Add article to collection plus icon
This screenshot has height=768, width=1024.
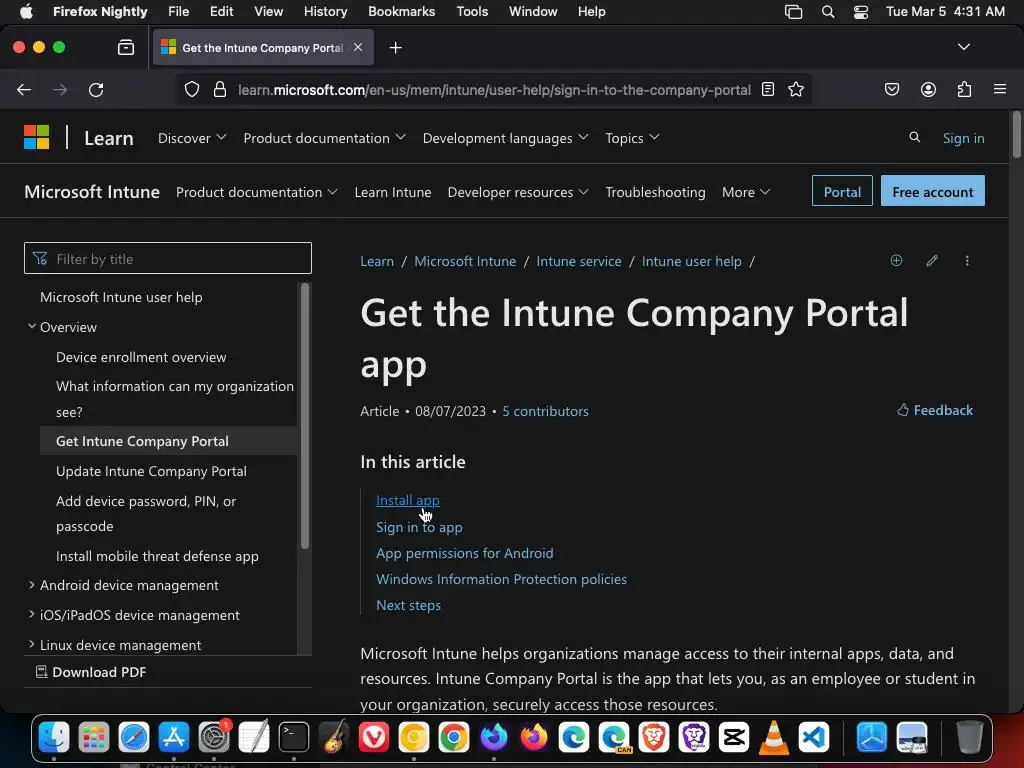point(896,261)
